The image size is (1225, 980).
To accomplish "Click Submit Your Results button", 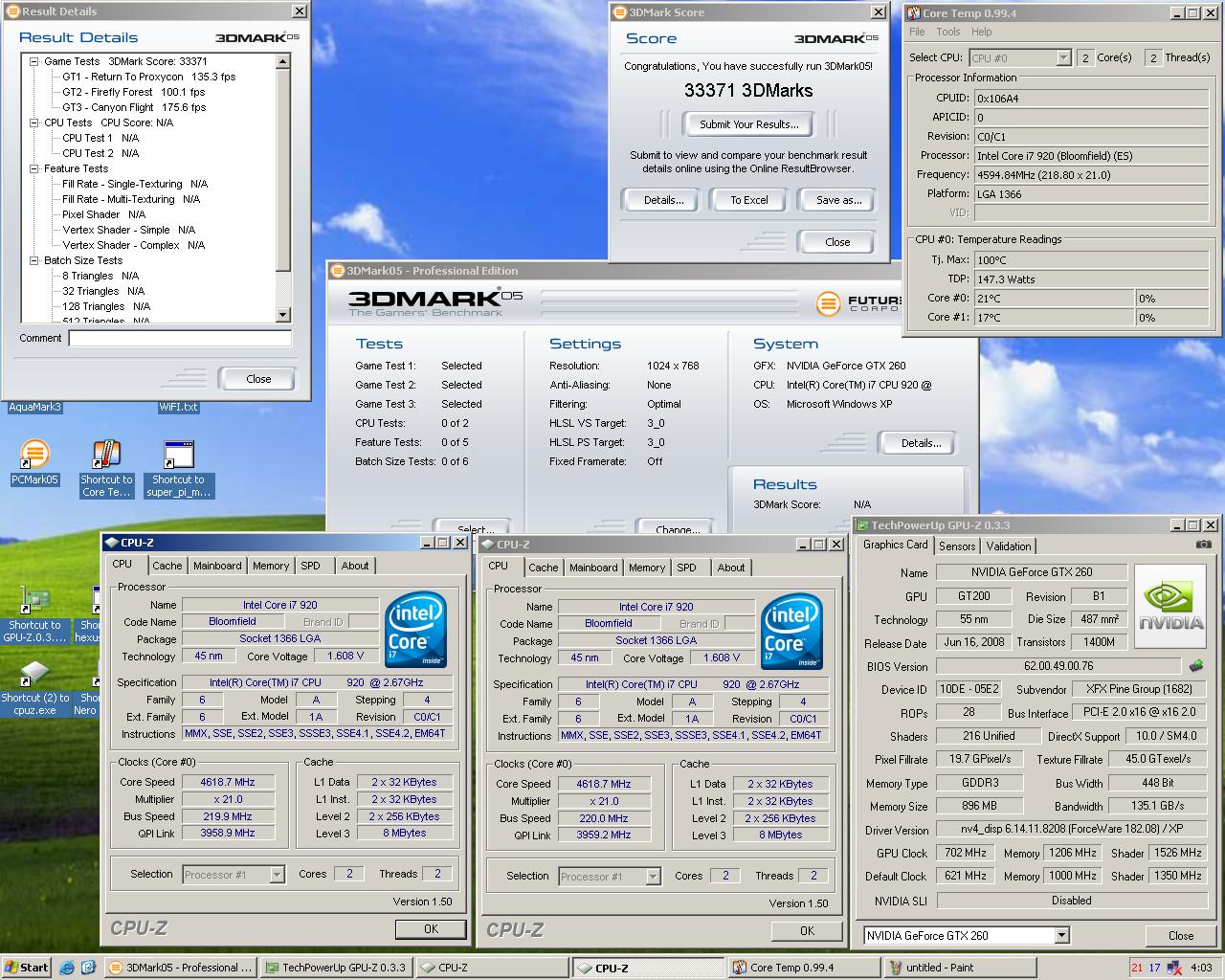I will coord(748,124).
